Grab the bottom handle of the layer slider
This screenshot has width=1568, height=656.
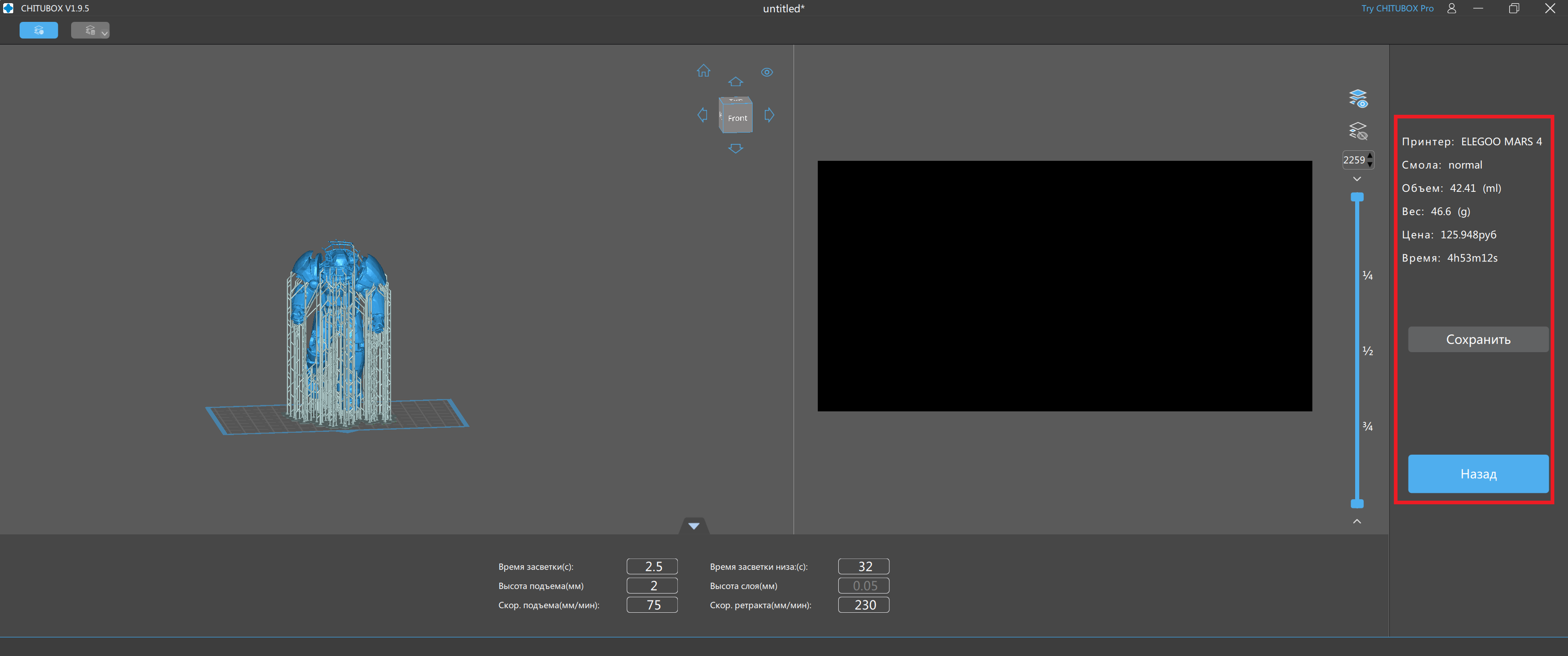(x=1357, y=504)
